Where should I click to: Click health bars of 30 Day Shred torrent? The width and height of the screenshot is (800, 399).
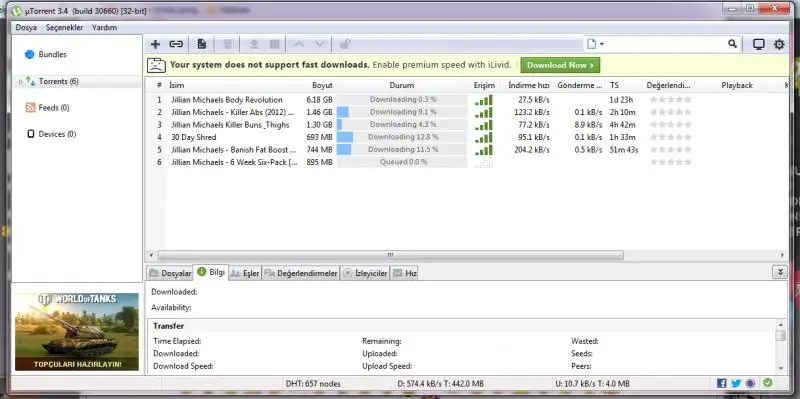(484, 137)
